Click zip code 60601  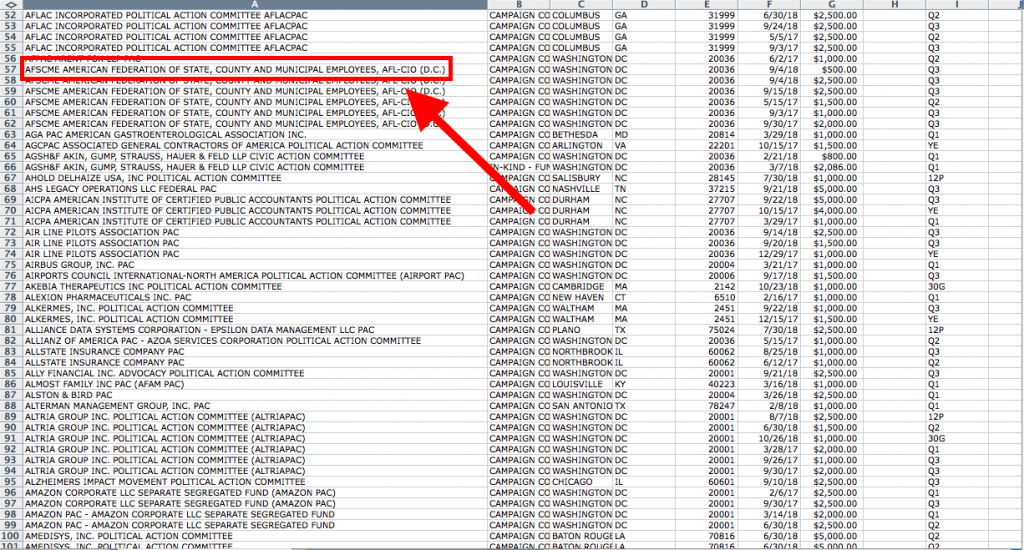[707, 481]
